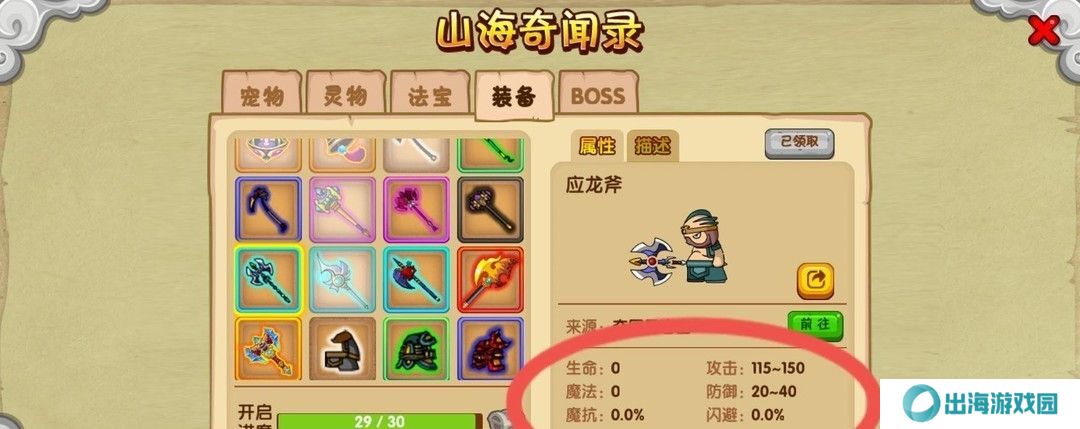Pick the pink-bordered magenta axe icon
This screenshot has width=1080, height=429.
pyautogui.click(x=416, y=209)
